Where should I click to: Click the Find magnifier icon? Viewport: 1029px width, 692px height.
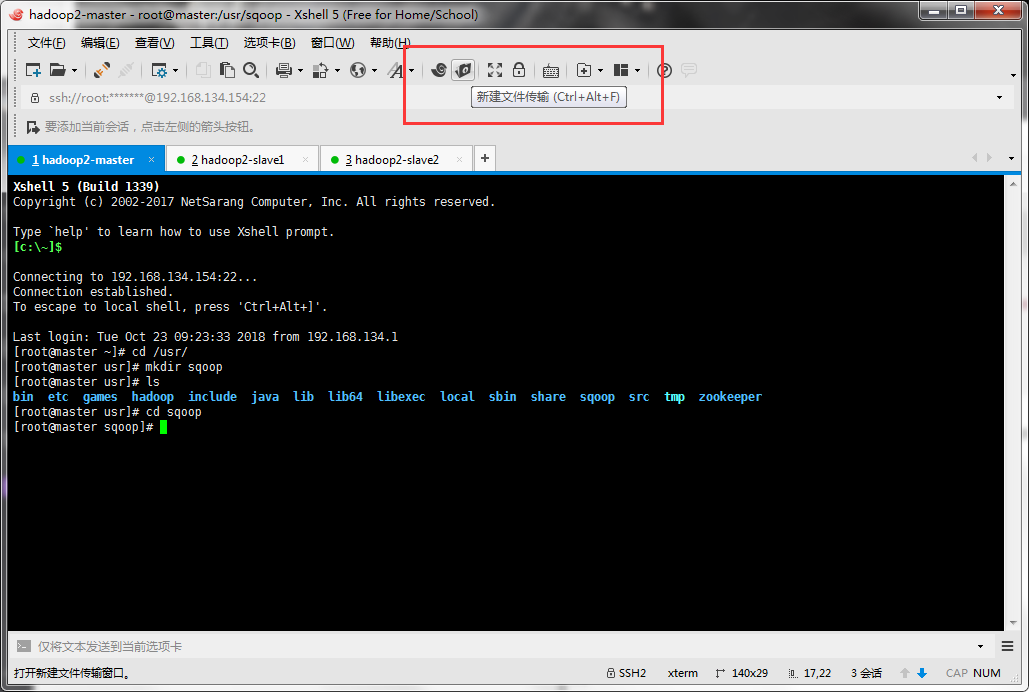tap(251, 70)
